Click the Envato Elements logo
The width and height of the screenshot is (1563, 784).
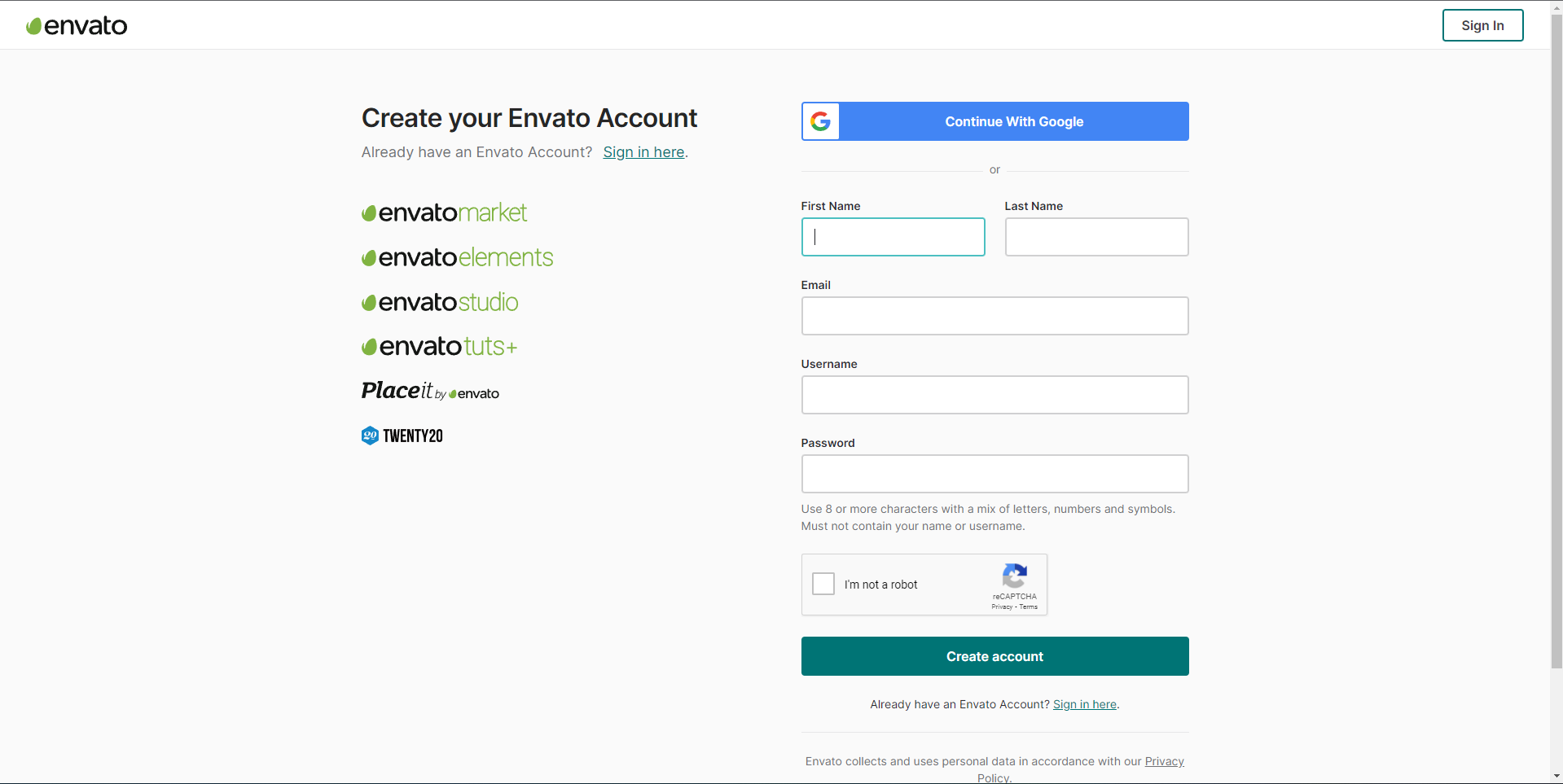pyautogui.click(x=456, y=257)
